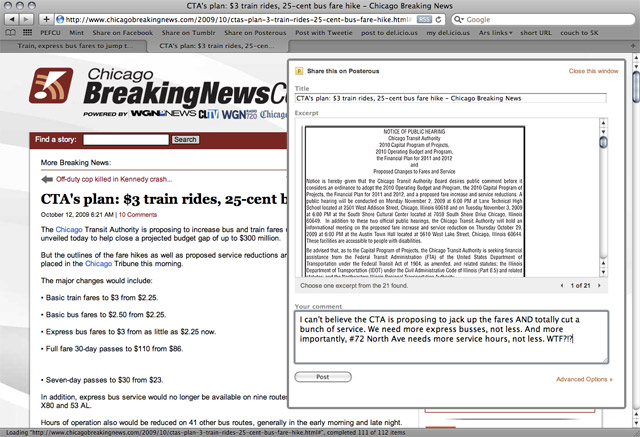Close the Posterous share window
Image resolution: width=640 pixels, height=437 pixels.
pyautogui.click(x=593, y=71)
